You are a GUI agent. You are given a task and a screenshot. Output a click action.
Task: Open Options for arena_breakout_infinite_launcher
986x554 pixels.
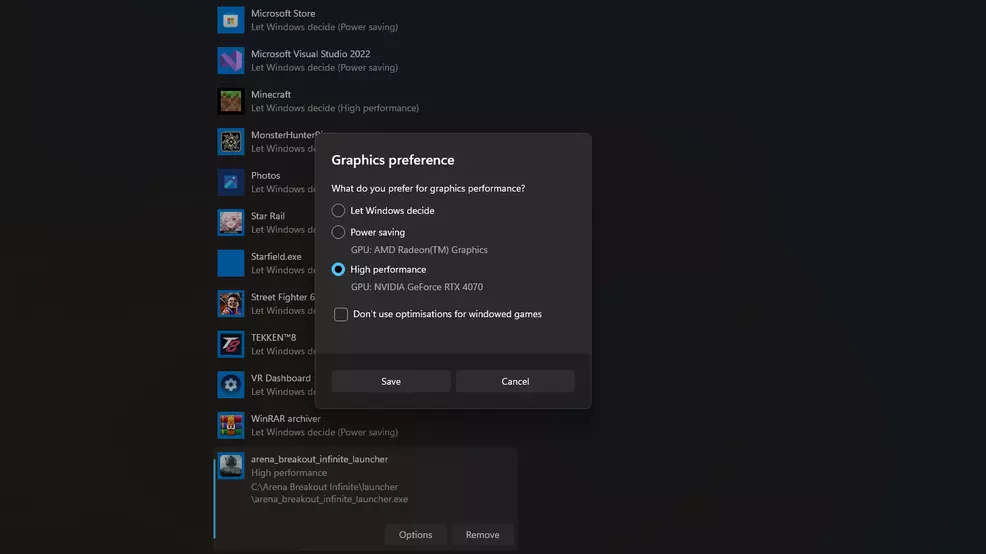(415, 535)
